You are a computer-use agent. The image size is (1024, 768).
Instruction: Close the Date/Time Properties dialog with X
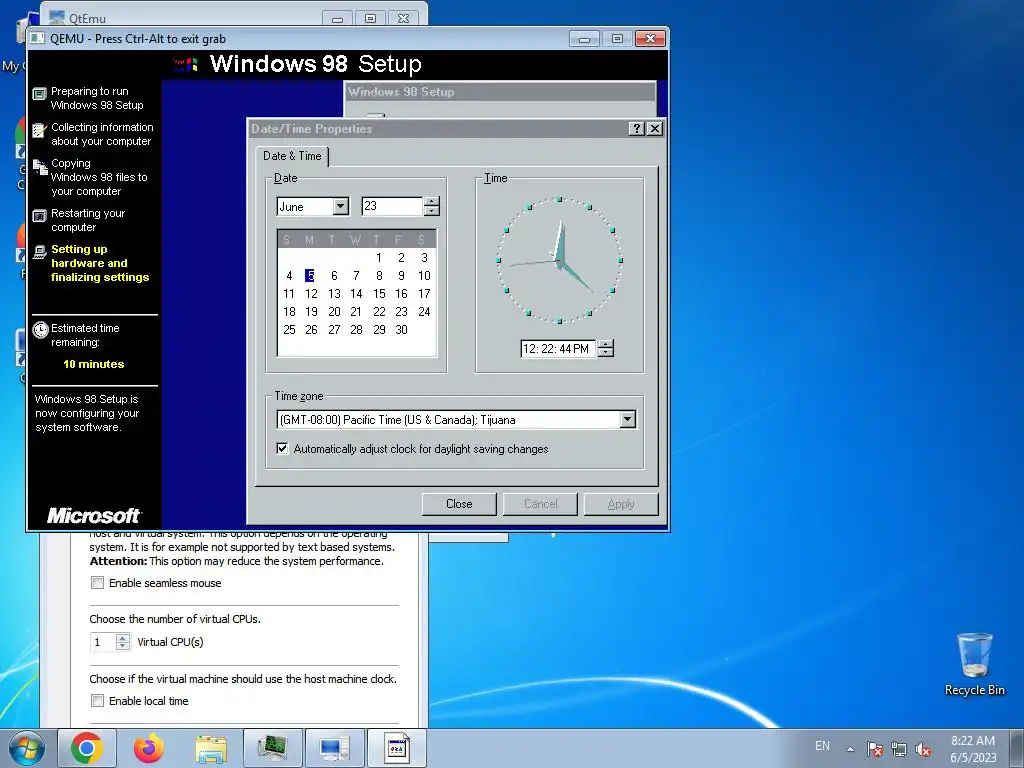[654, 129]
